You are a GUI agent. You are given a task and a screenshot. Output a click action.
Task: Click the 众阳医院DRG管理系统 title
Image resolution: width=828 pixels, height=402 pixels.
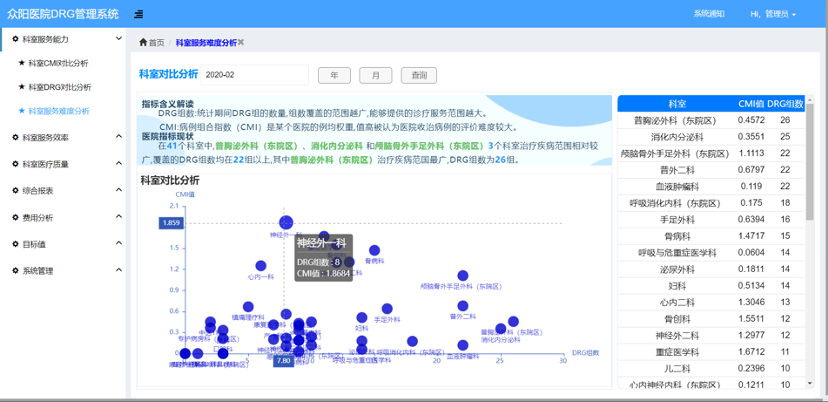coord(62,14)
